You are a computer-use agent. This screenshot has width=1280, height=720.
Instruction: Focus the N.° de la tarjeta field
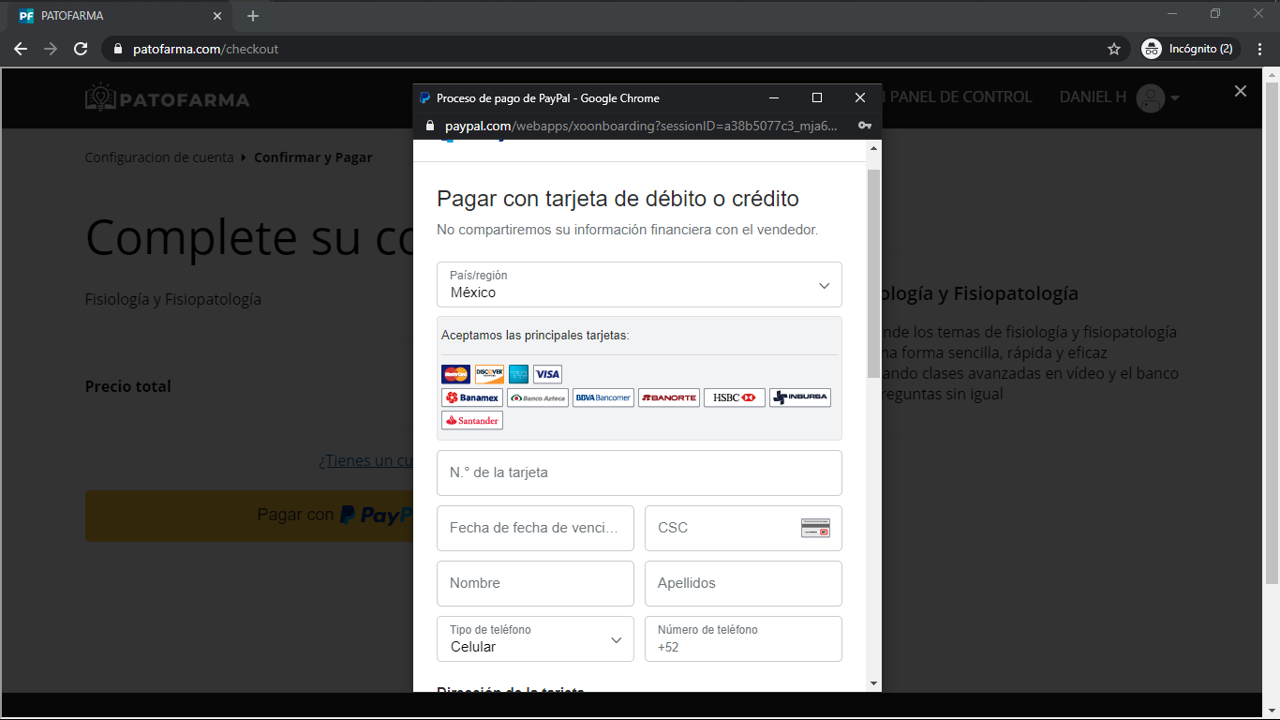(639, 473)
